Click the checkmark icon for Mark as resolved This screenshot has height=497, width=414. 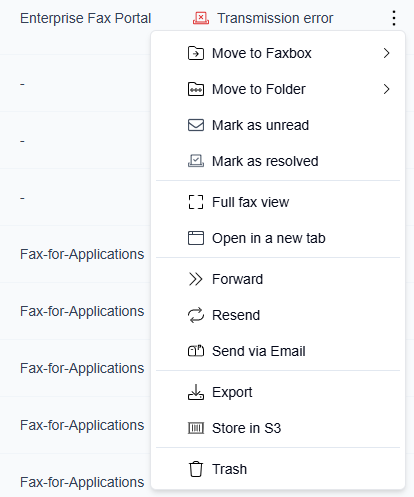click(196, 161)
